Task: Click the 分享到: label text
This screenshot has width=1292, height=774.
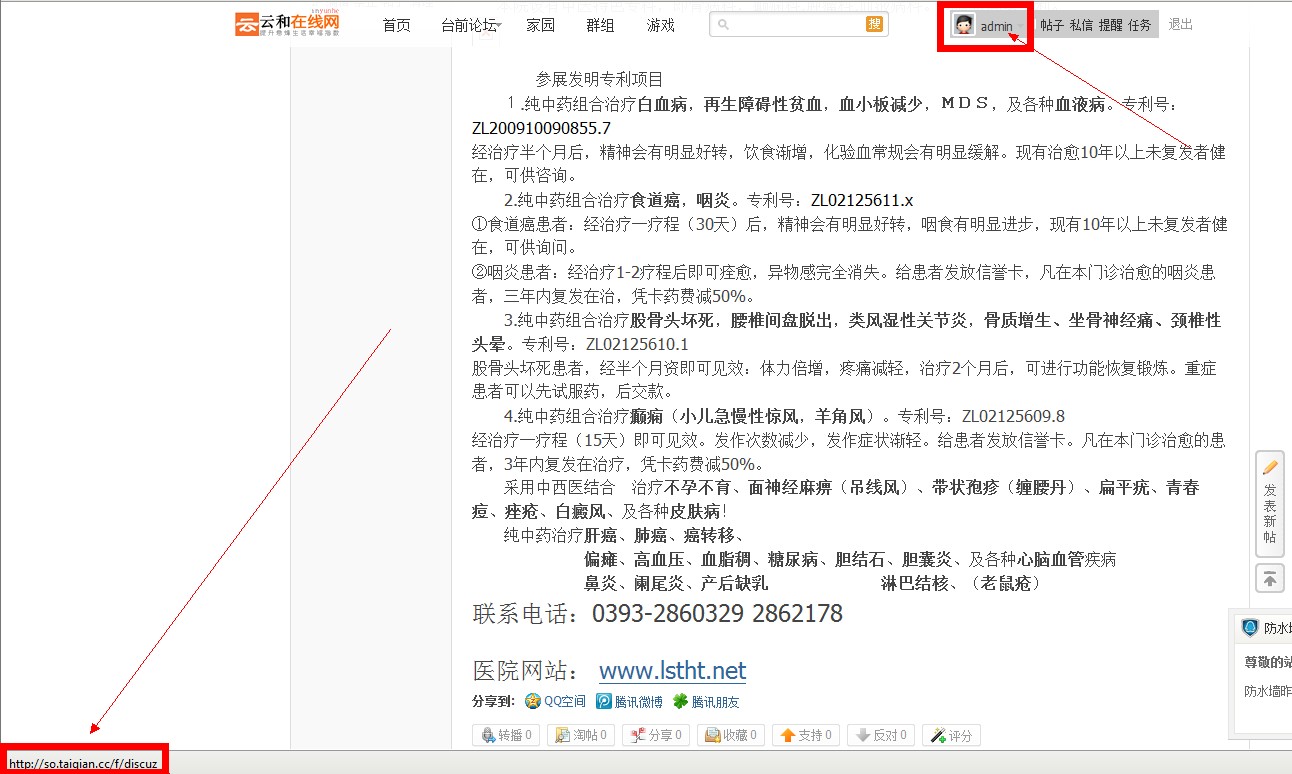Action: (494, 702)
